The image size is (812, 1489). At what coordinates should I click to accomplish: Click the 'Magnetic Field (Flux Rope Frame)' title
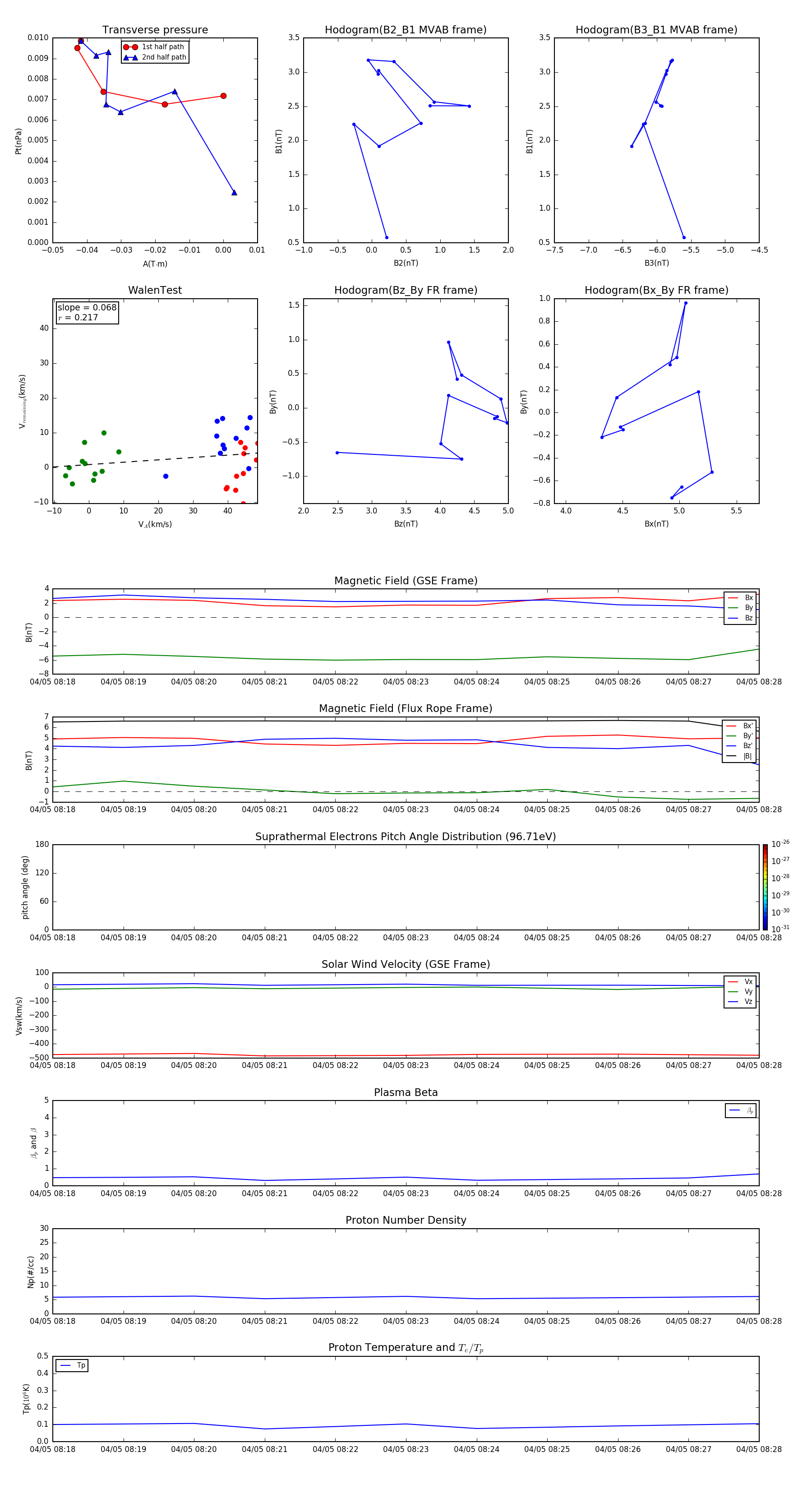(406, 709)
